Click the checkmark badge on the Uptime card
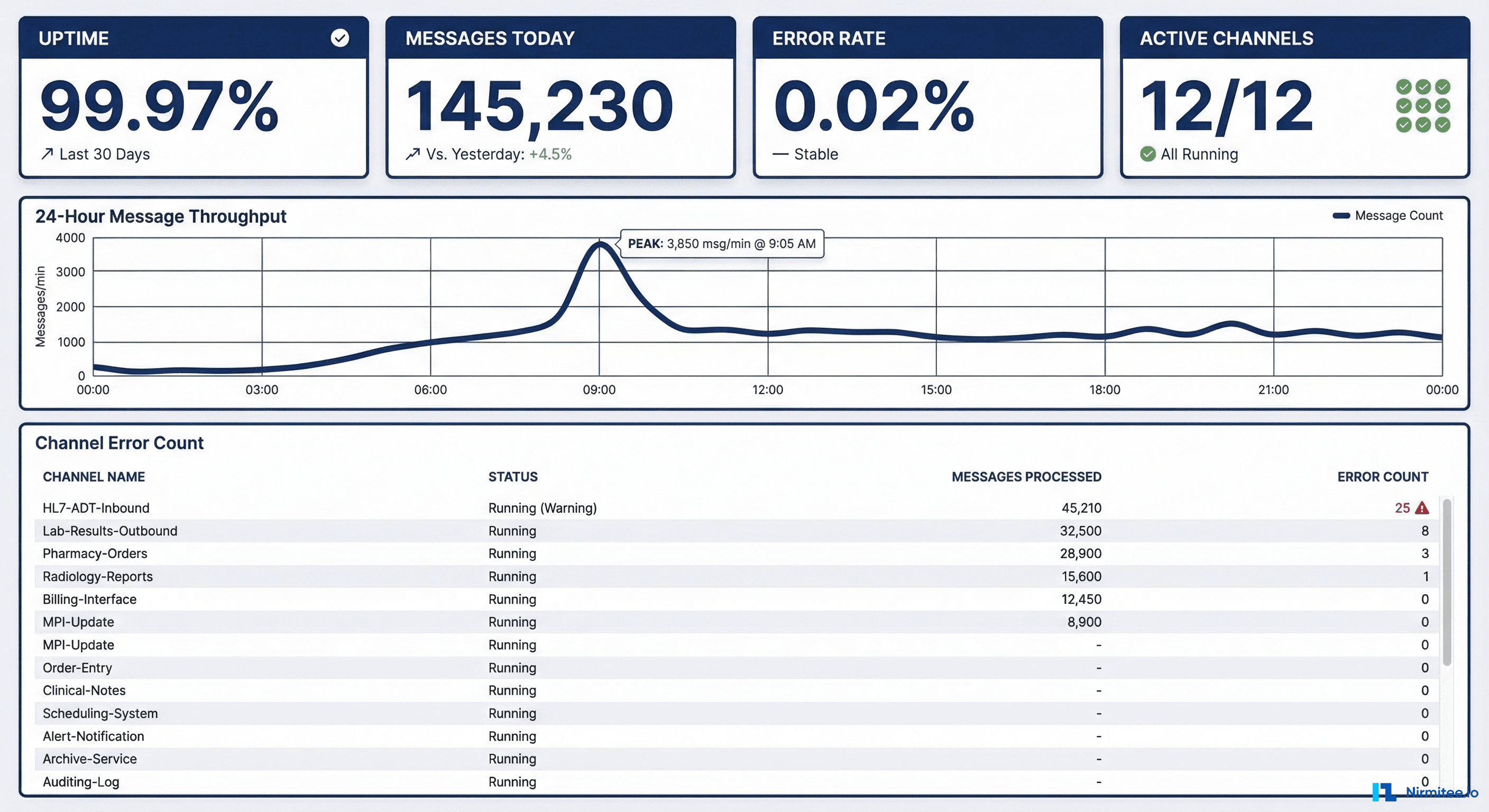Screen dimensions: 1489x812 (340, 38)
